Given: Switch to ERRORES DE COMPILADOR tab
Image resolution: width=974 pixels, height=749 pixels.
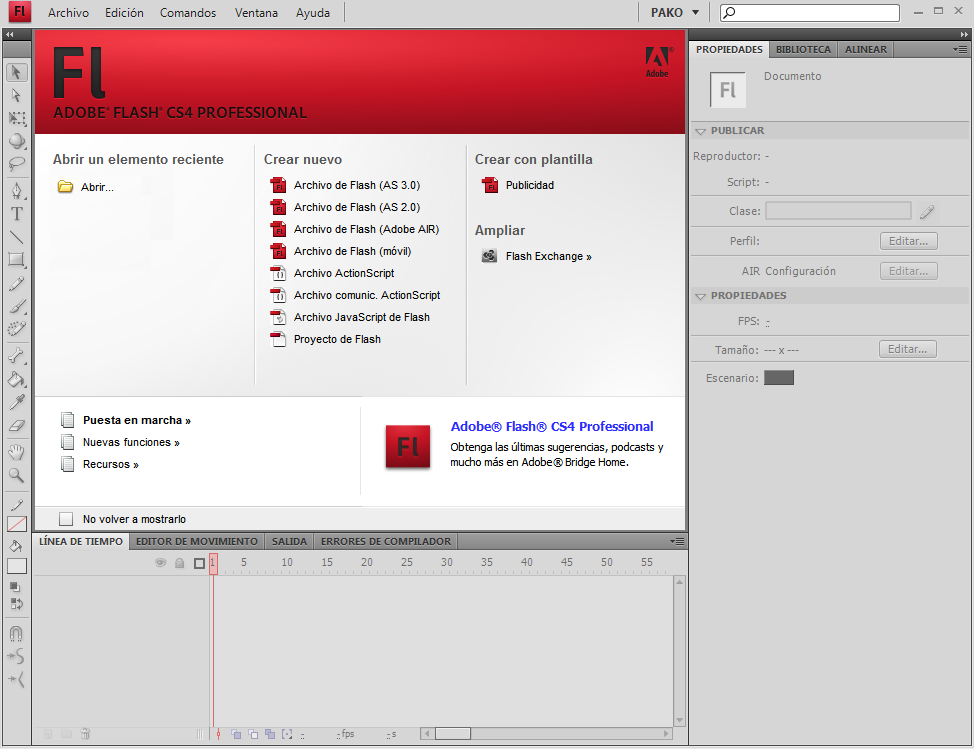Looking at the screenshot, I should pyautogui.click(x=386, y=542).
